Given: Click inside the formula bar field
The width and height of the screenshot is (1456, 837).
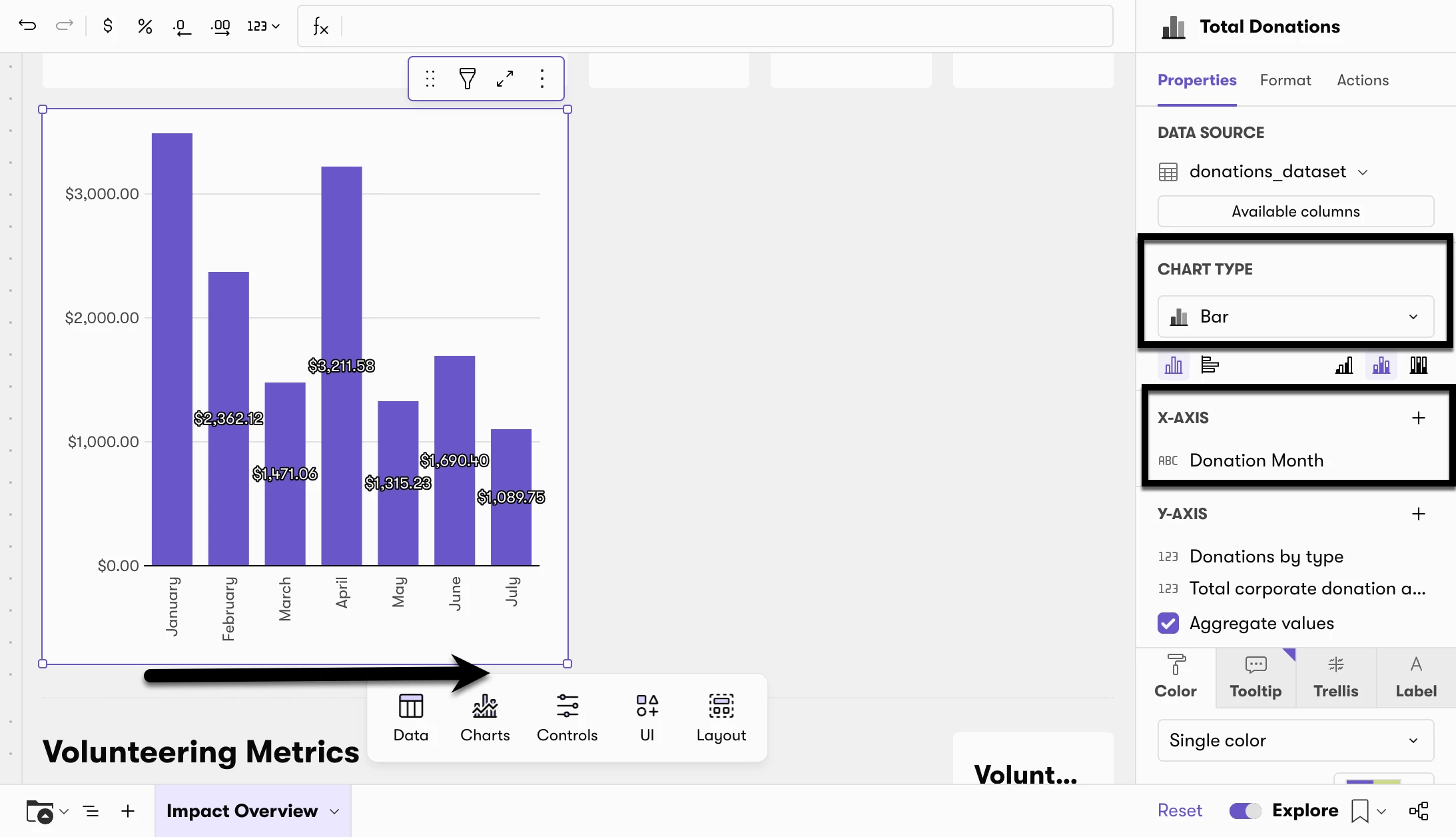Looking at the screenshot, I should coord(726,26).
